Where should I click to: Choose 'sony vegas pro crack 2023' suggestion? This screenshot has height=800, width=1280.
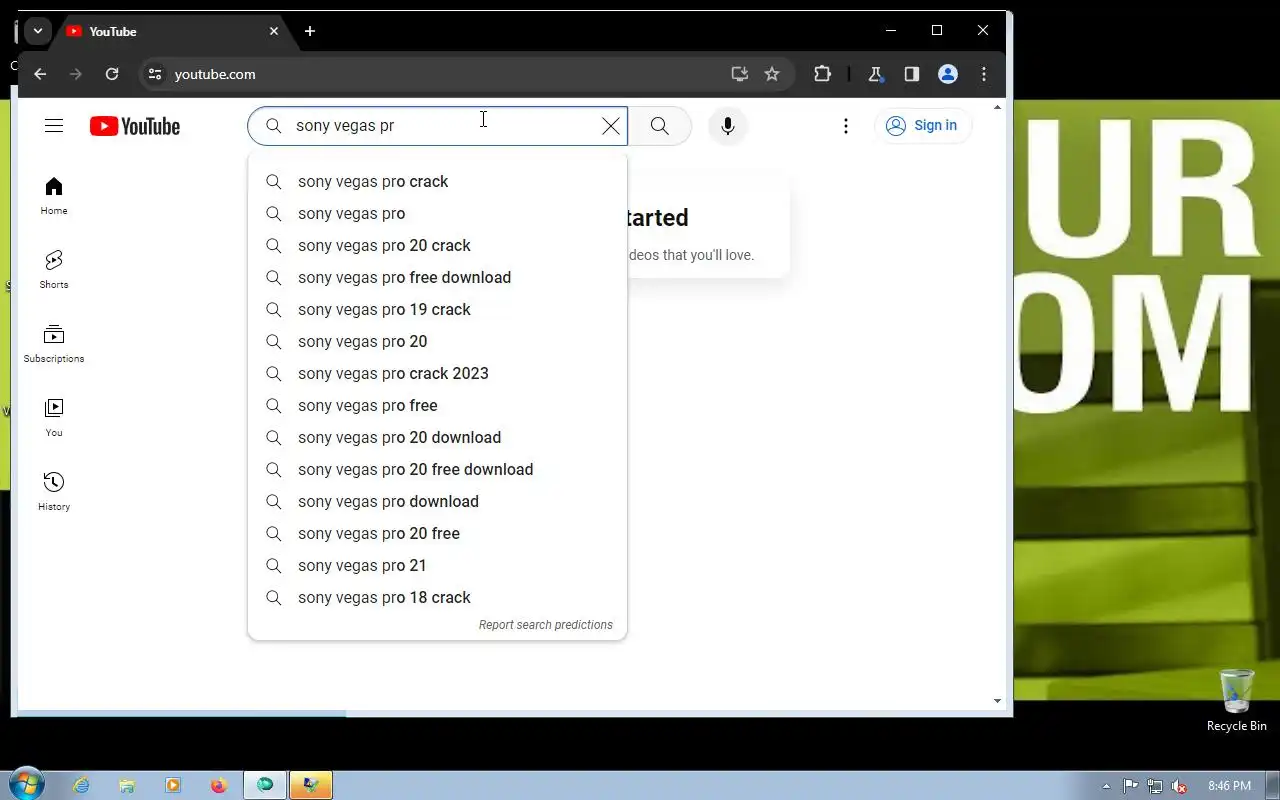point(437,373)
